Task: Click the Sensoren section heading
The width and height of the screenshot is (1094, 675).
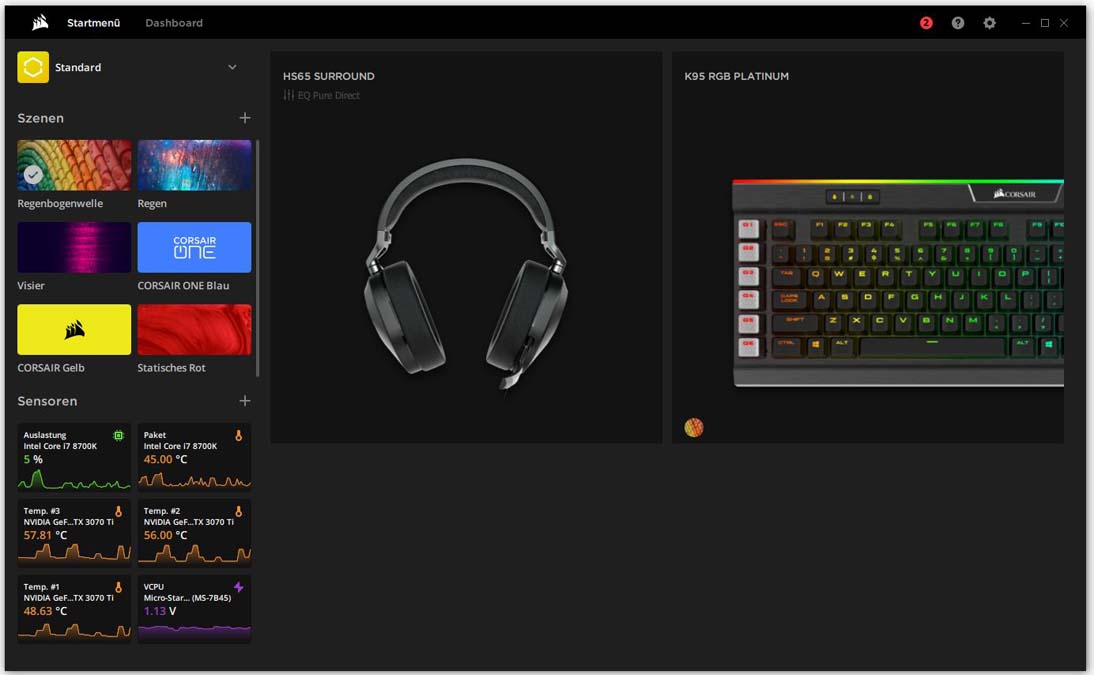Action: 47,401
